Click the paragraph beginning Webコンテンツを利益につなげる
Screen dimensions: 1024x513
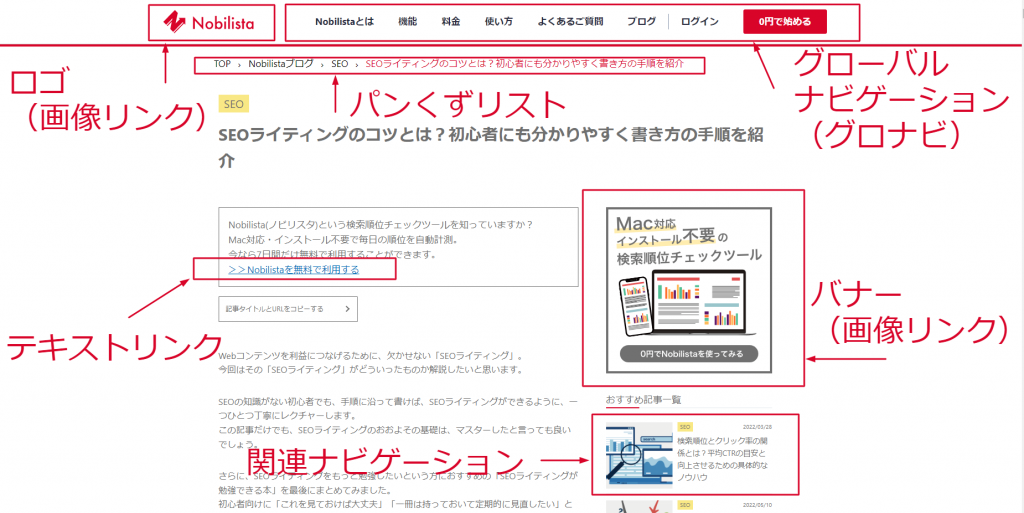pos(371,364)
